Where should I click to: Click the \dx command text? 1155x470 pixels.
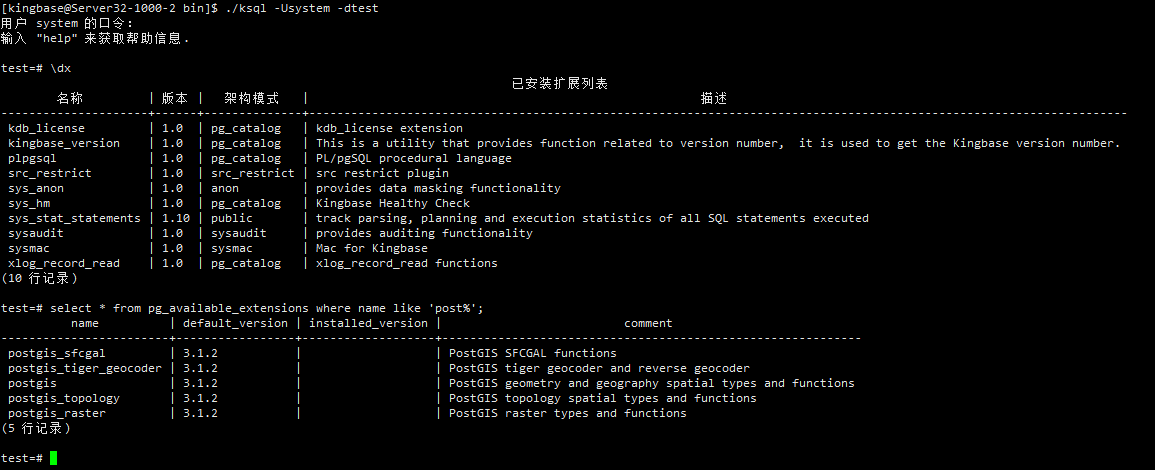60,68
